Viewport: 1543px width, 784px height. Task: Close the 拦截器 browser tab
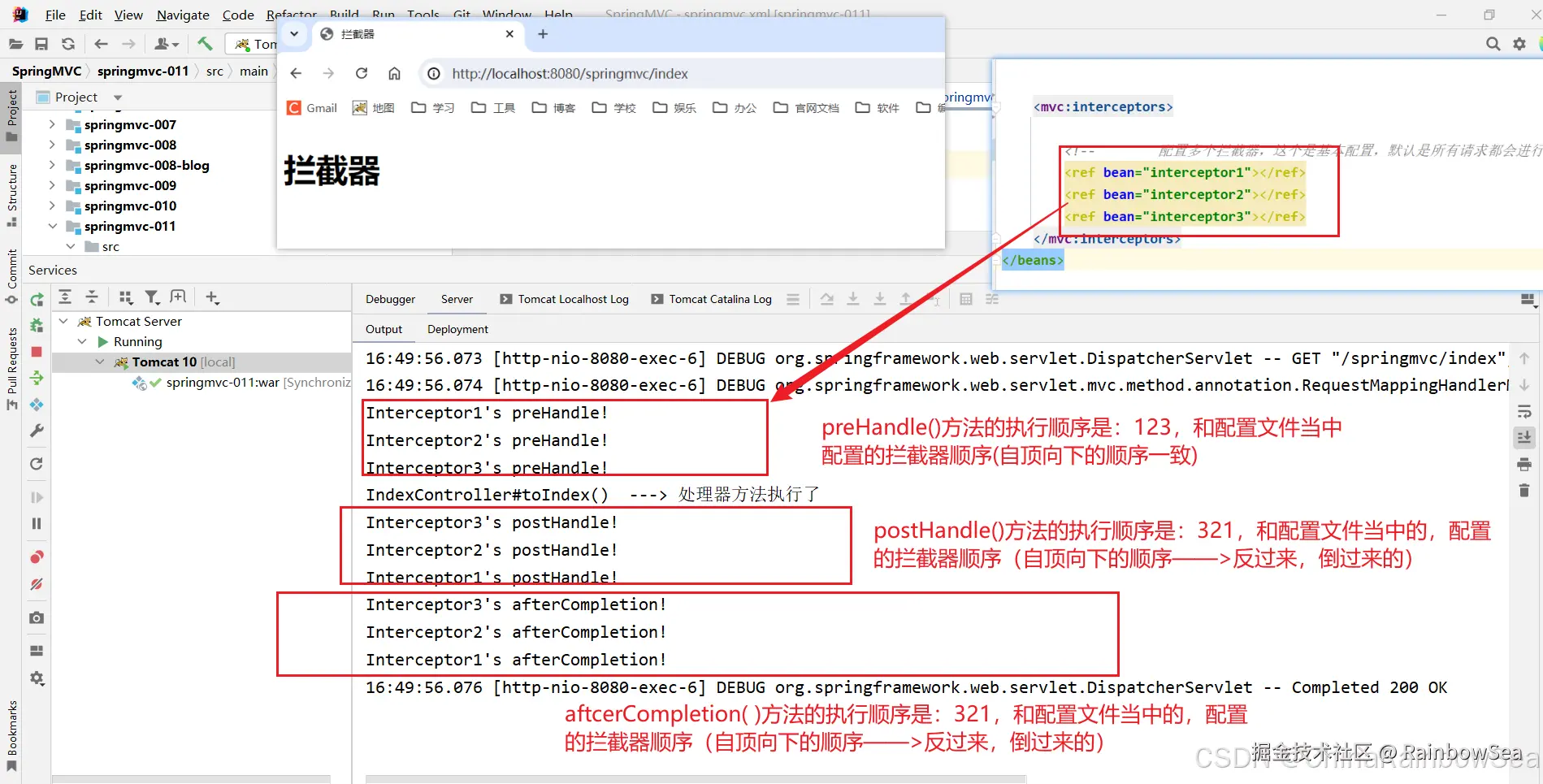(509, 34)
